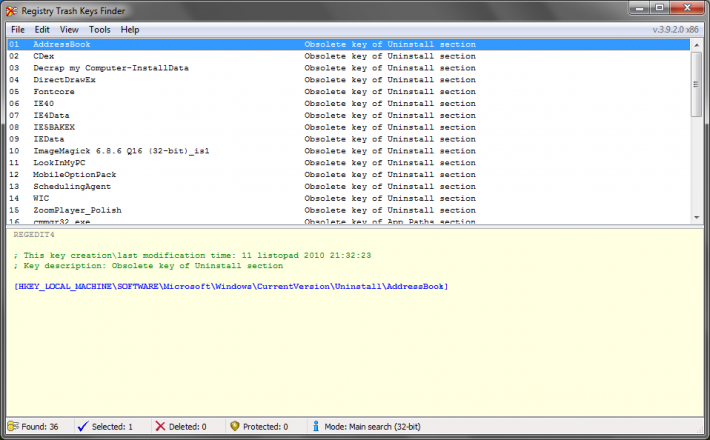The height and width of the screenshot is (440, 710).
Task: Maximize the Registry Trash Keys Finder window
Action: 660,8
